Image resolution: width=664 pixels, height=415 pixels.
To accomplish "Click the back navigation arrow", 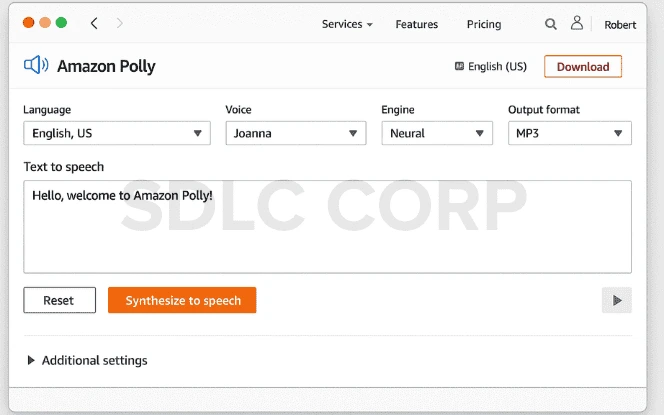I will tap(94, 23).
